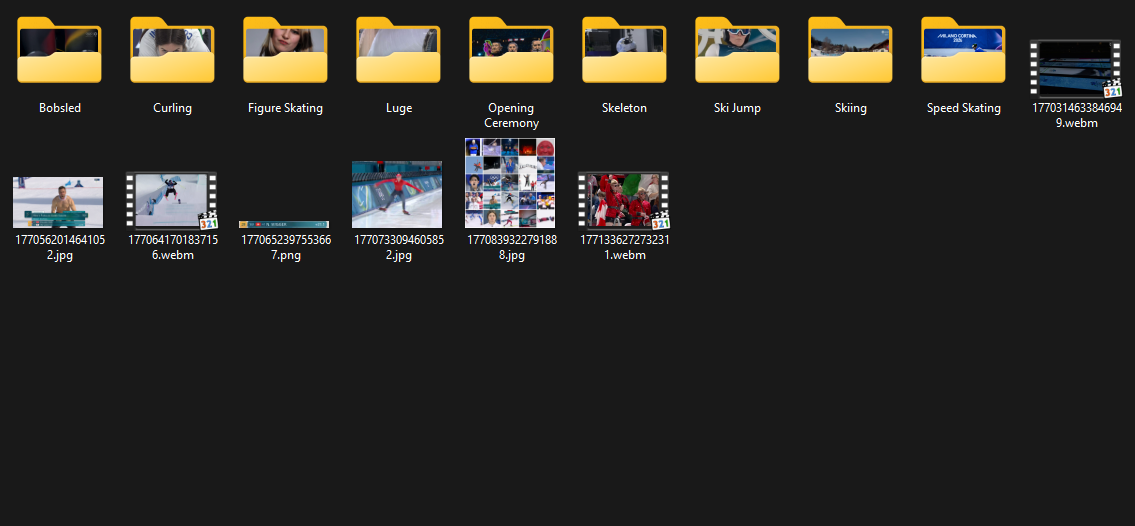This screenshot has height=526, width=1135.
Task: Click the "Bobsled" folder name label
Action: (x=59, y=108)
